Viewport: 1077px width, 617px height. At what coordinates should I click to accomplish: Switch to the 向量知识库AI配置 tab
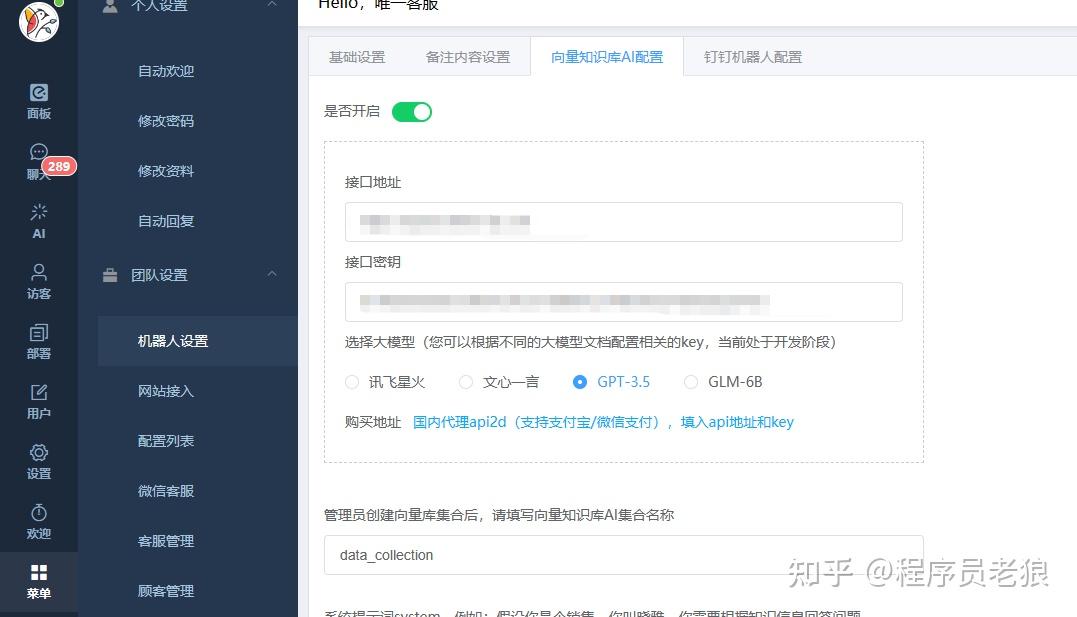(607, 57)
